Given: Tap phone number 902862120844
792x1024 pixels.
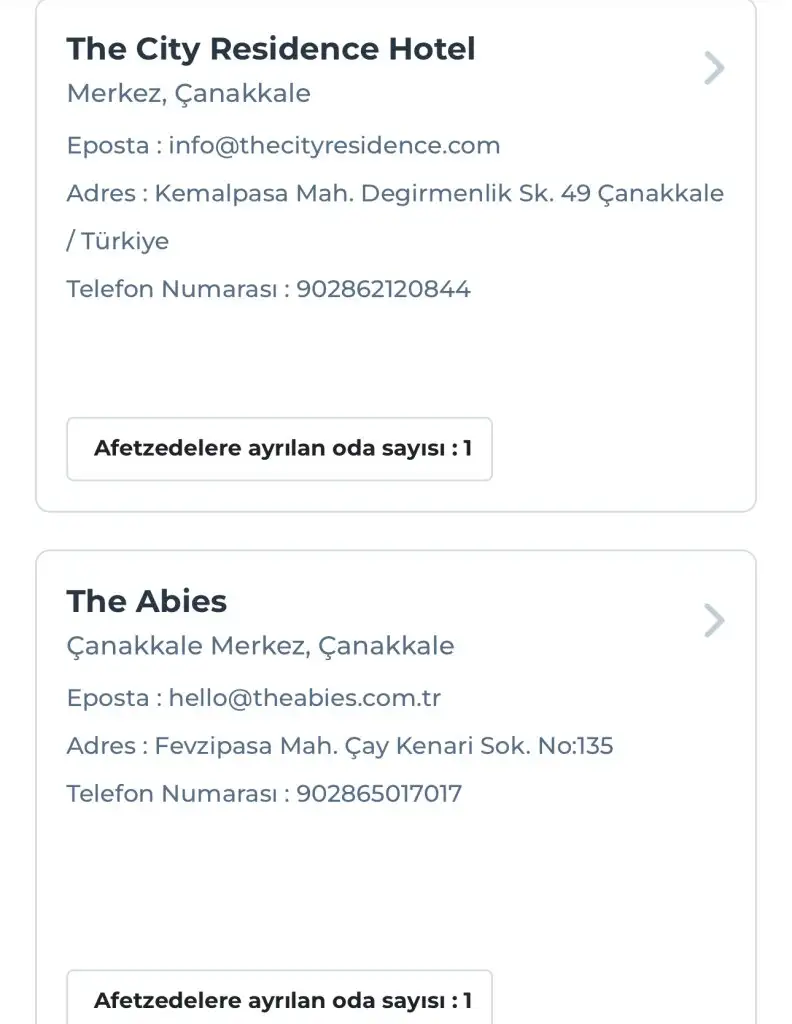Looking at the screenshot, I should [x=383, y=290].
